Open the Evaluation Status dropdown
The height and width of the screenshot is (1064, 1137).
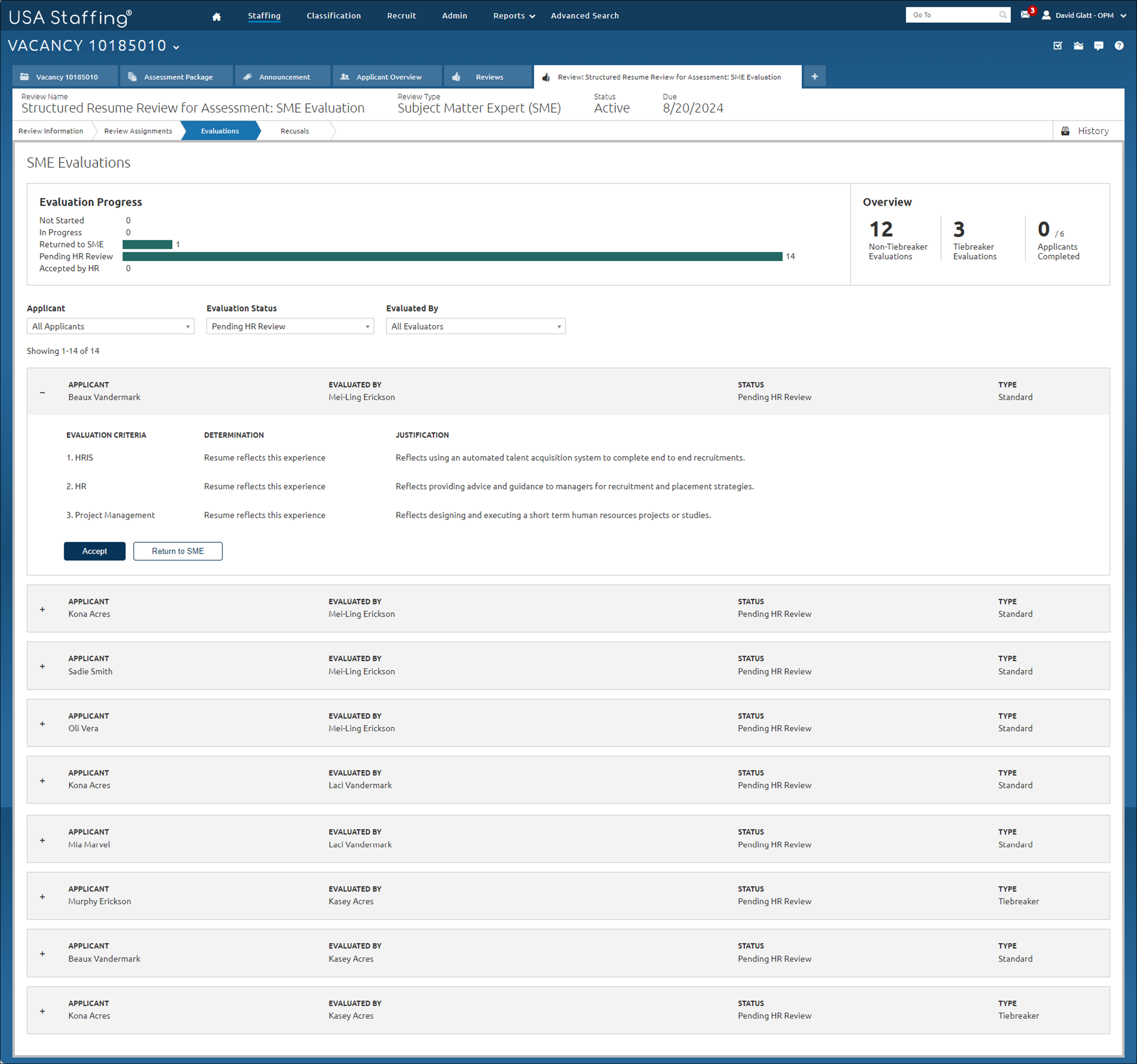[x=290, y=326]
